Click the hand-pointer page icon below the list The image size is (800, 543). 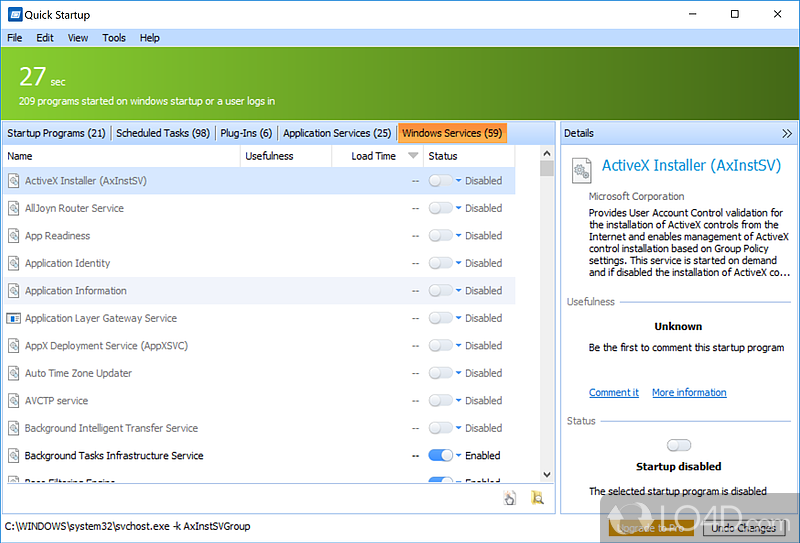coord(510,498)
